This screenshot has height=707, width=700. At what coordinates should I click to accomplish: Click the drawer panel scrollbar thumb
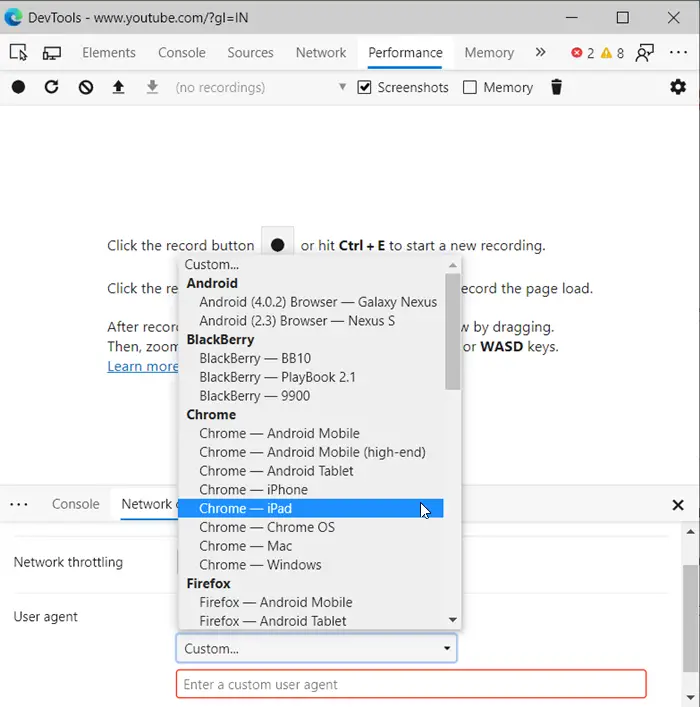click(x=691, y=619)
